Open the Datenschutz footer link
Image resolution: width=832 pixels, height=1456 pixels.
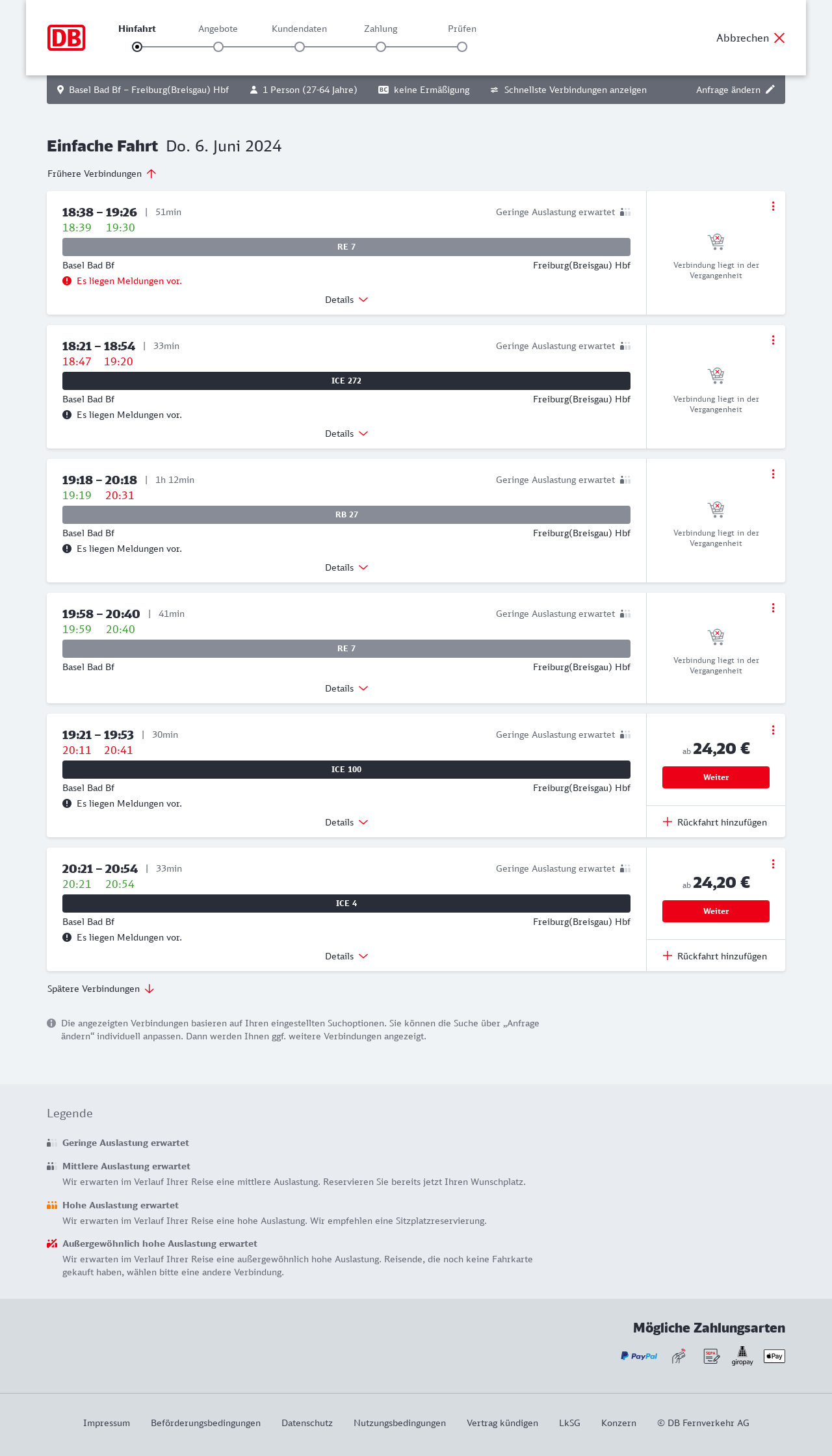[x=307, y=1423]
